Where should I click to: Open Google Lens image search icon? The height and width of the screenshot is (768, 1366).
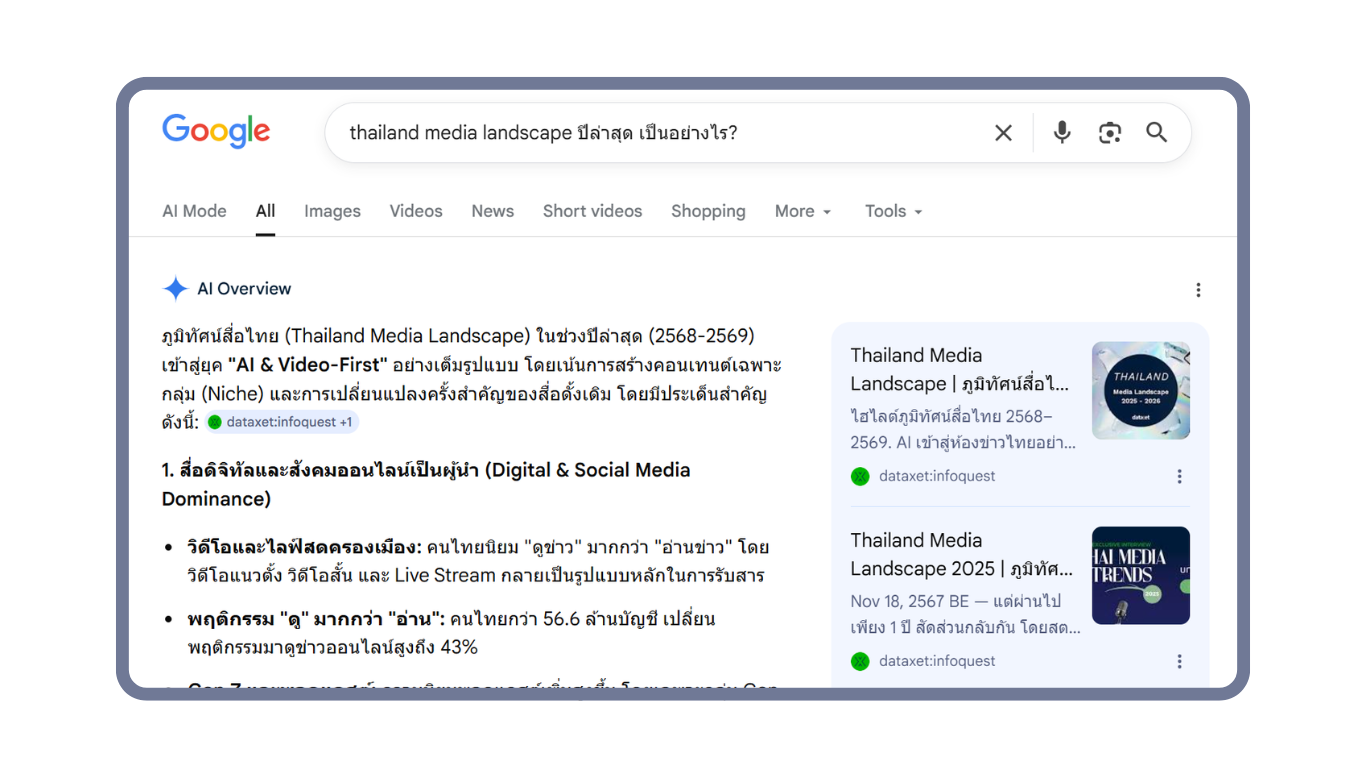click(1109, 133)
